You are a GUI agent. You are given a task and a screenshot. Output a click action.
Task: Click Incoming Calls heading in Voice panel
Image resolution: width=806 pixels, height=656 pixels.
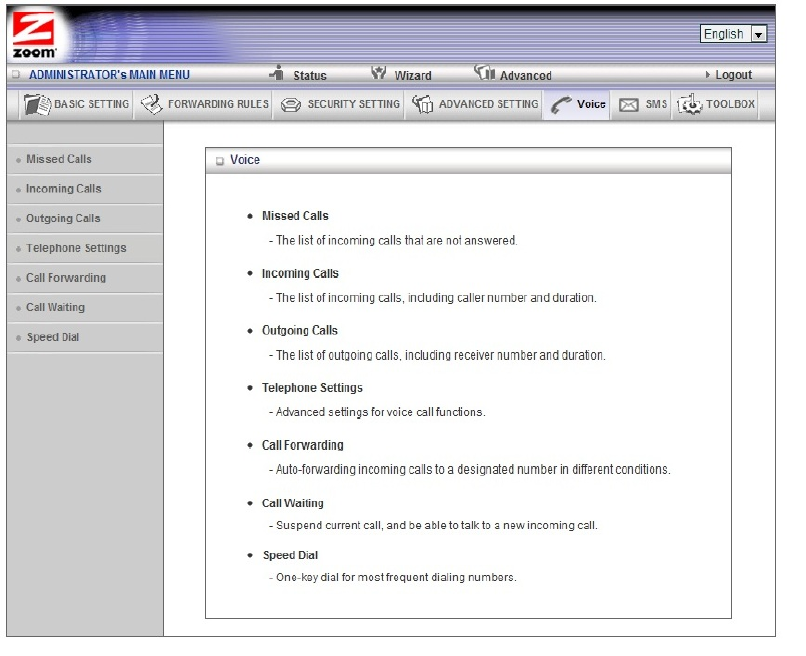pyautogui.click(x=300, y=274)
